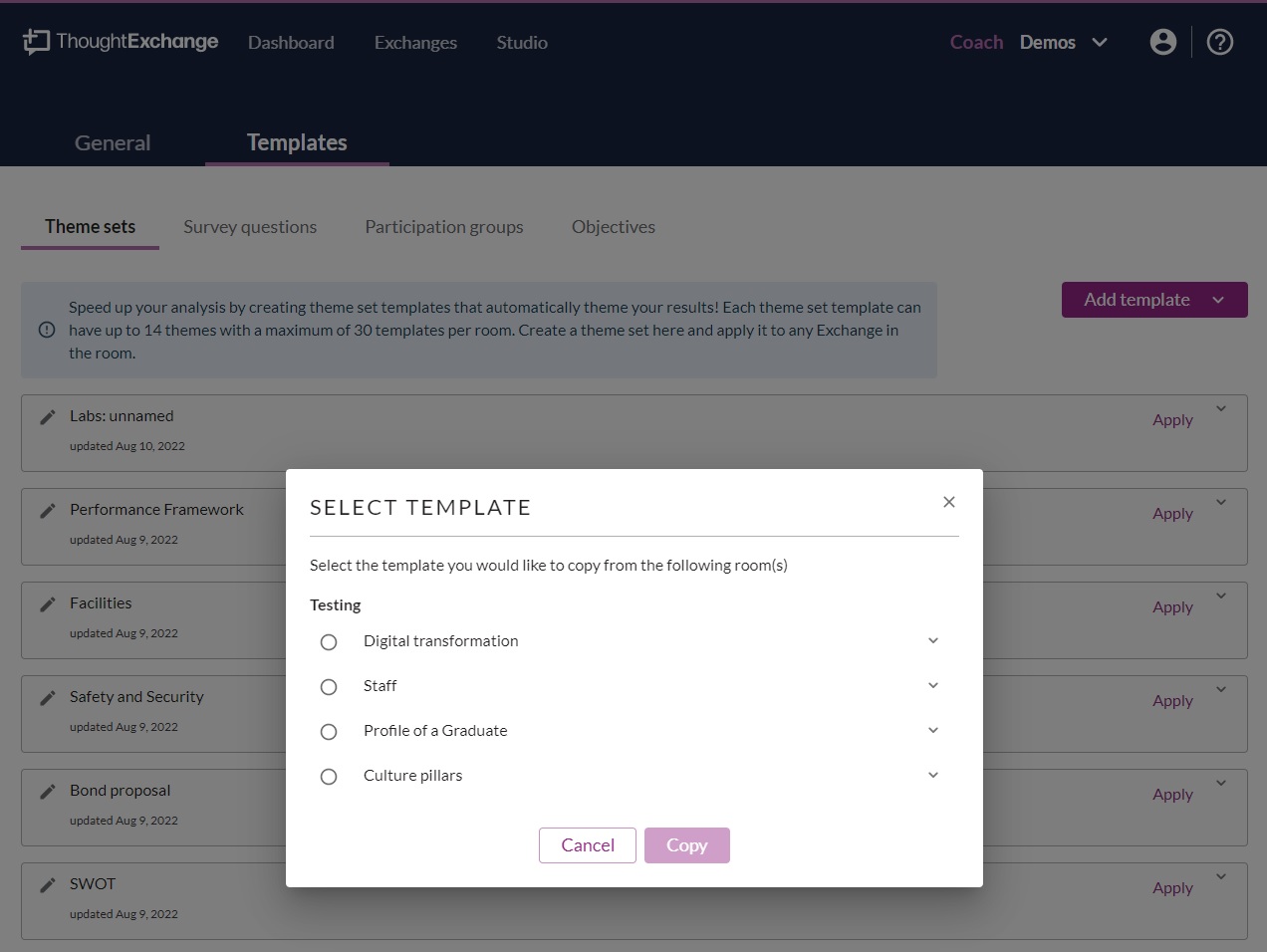Apply the Facilities theme set
The height and width of the screenshot is (952, 1267).
(x=1172, y=607)
